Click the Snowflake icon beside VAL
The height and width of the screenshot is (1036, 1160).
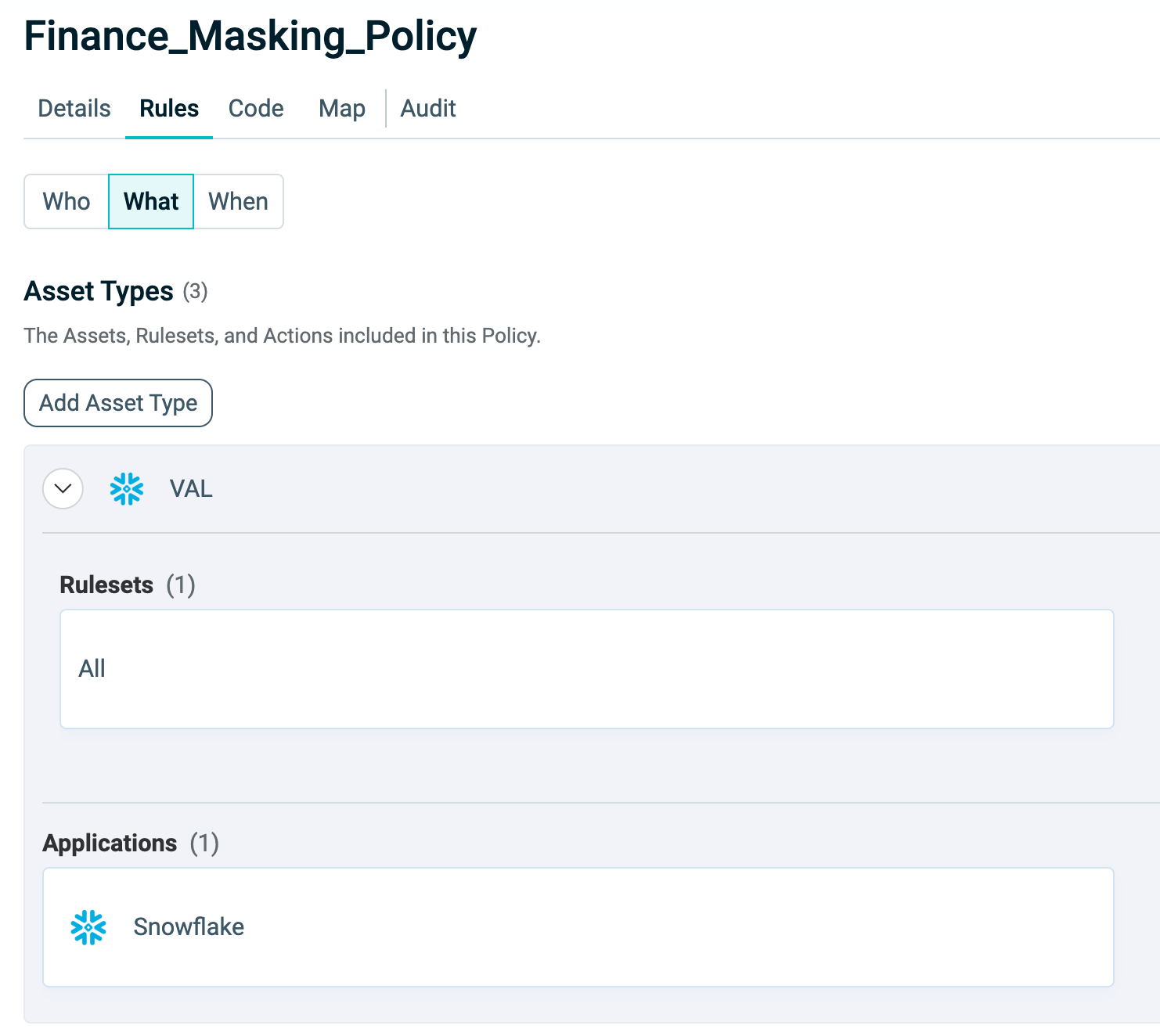click(127, 489)
